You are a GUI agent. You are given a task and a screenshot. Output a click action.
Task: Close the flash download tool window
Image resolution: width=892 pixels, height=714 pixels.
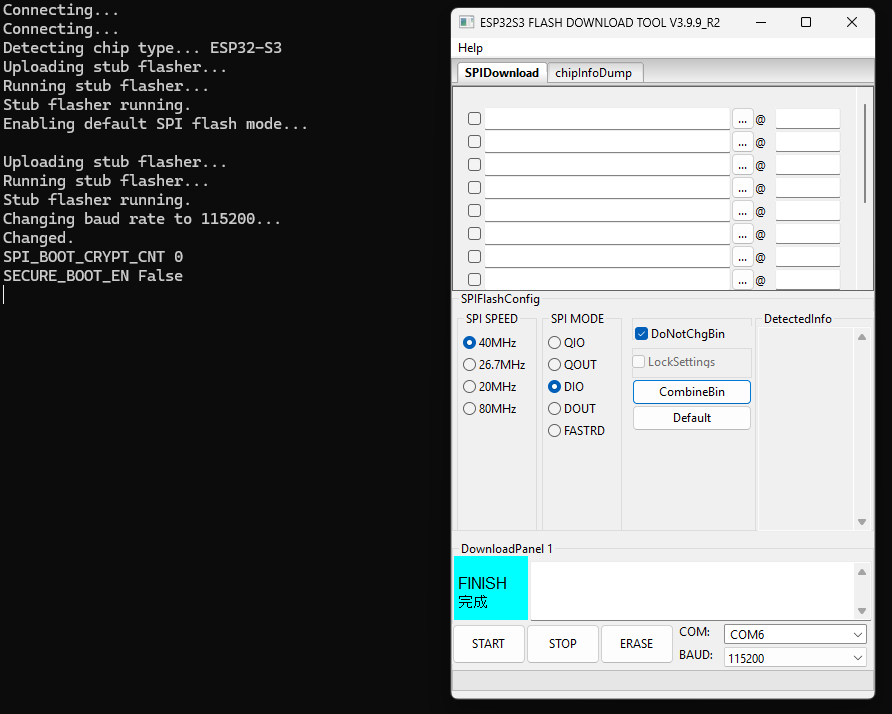tap(852, 22)
